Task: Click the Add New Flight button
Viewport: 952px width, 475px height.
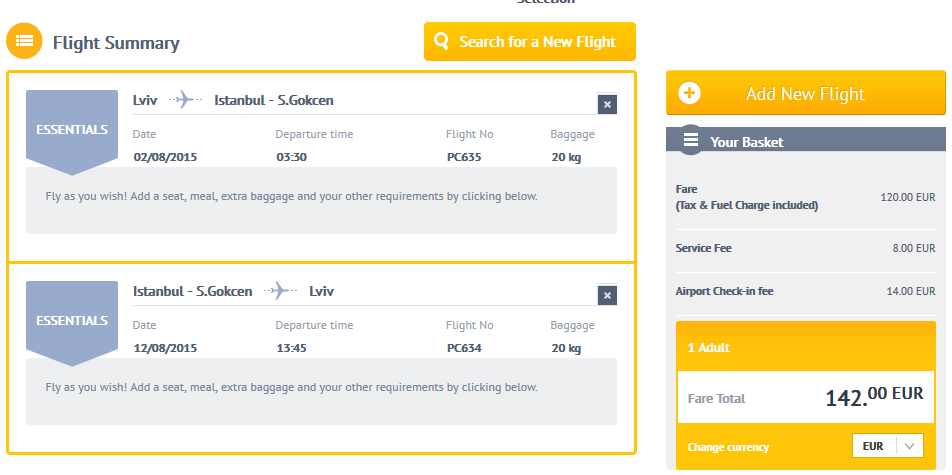Action: pyautogui.click(x=806, y=93)
